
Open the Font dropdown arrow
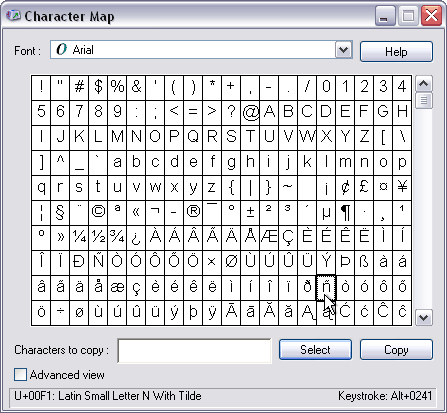(x=343, y=50)
